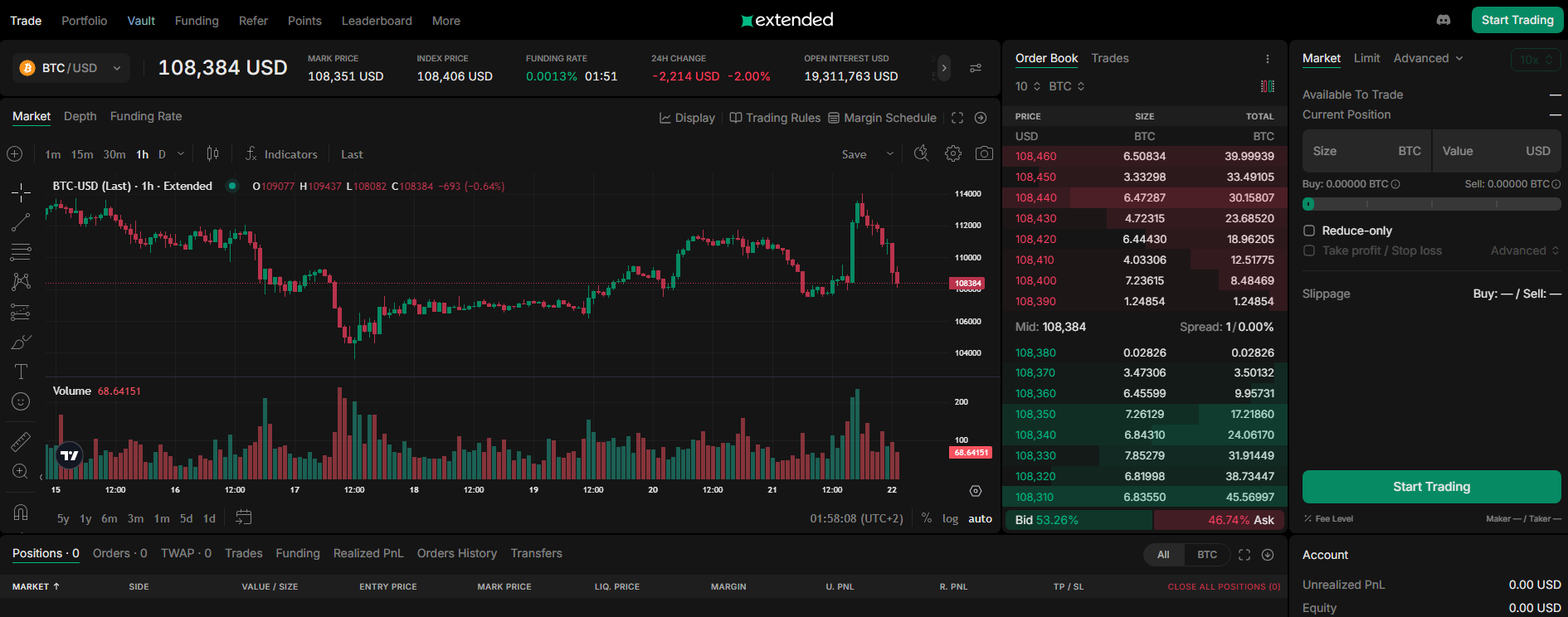Open the Vault menu item
The width and height of the screenshot is (1568, 617).
(x=141, y=21)
